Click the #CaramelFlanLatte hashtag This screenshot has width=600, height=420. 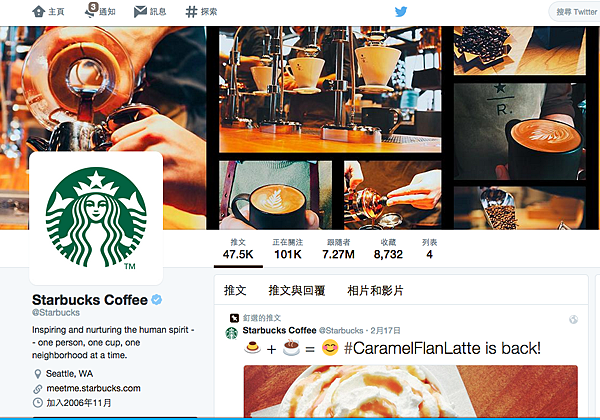coord(412,348)
